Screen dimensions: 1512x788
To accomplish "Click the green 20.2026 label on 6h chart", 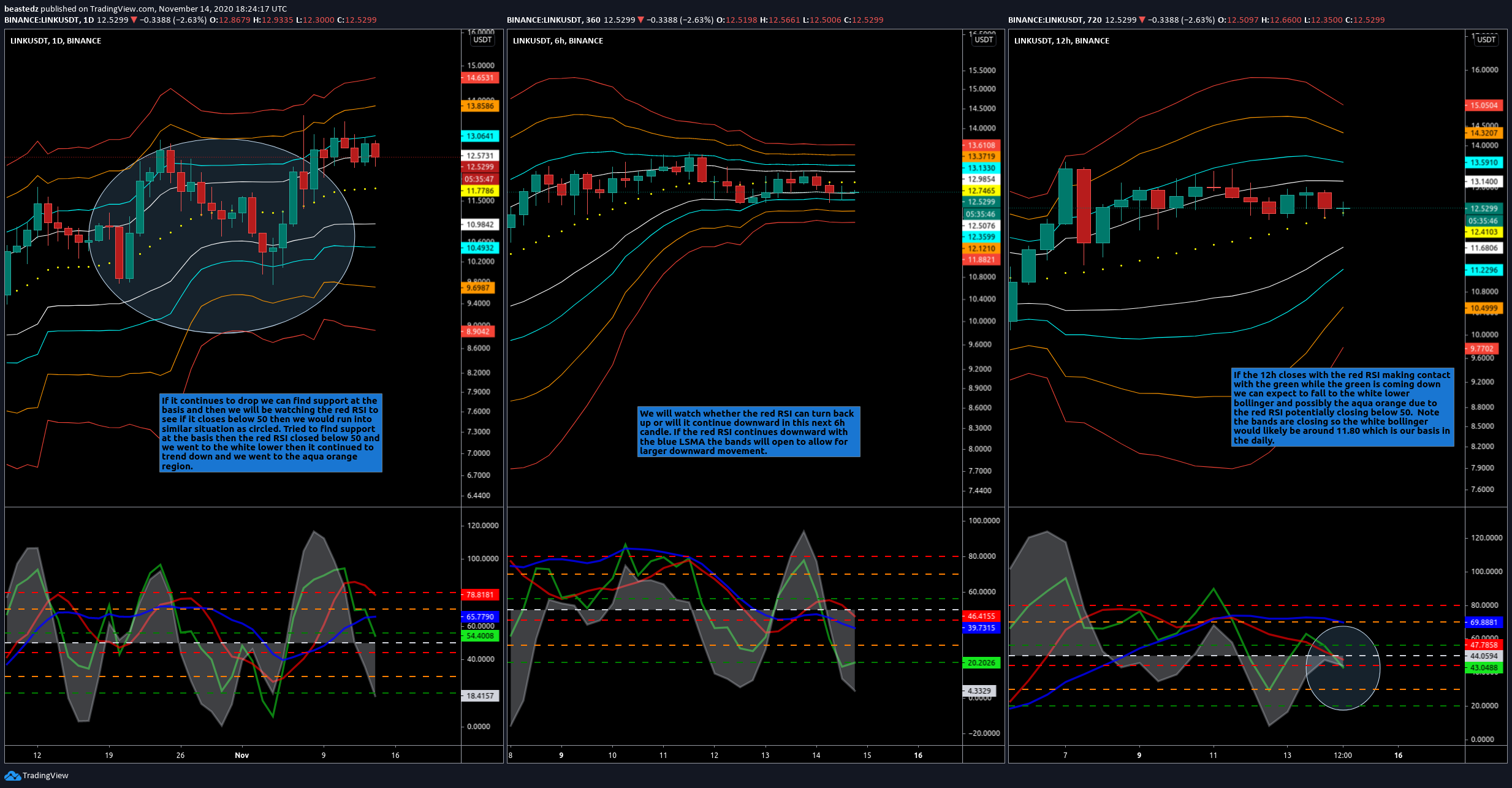I will [981, 662].
